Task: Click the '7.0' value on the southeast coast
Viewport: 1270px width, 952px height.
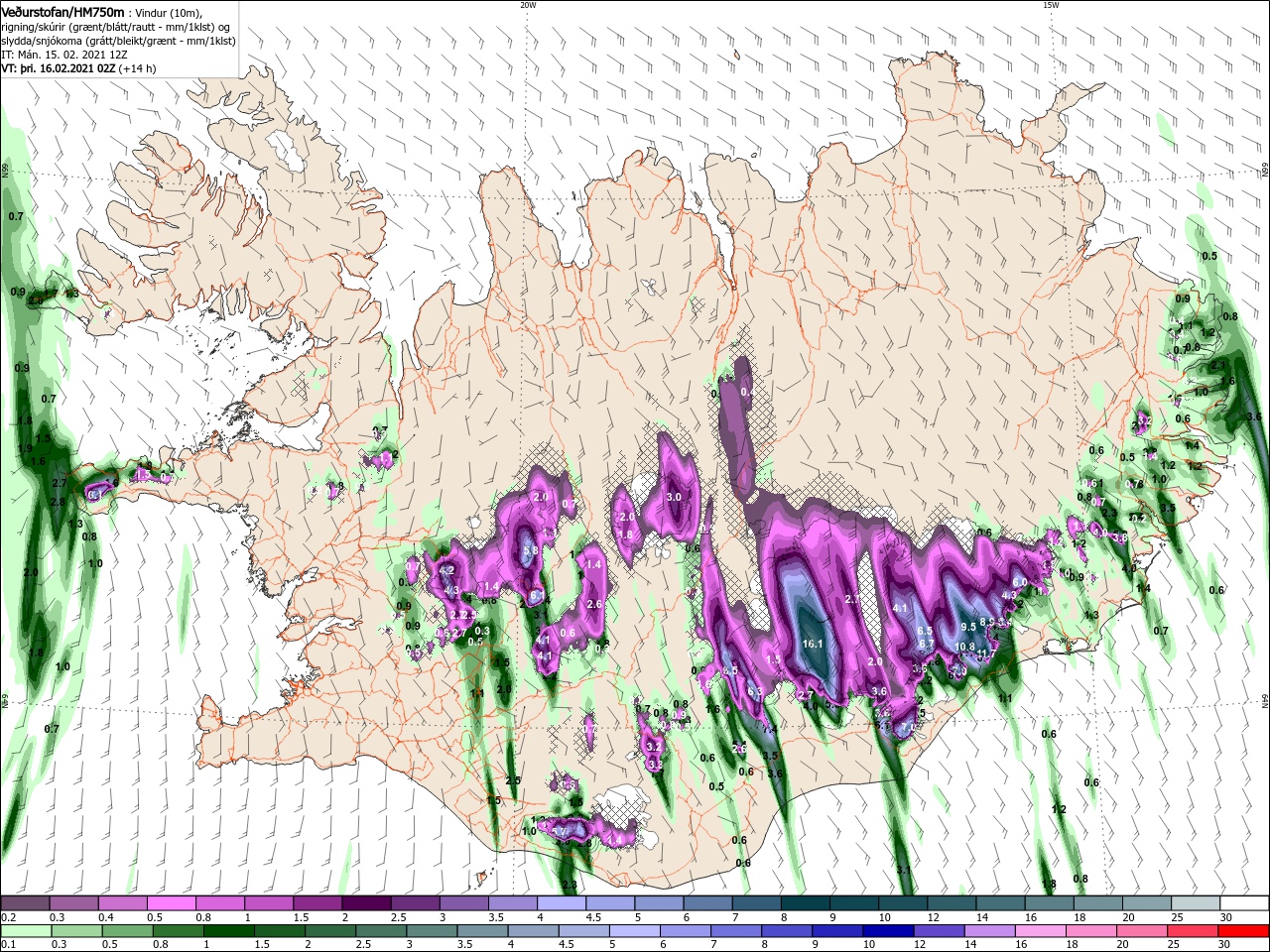Action: coord(908,729)
